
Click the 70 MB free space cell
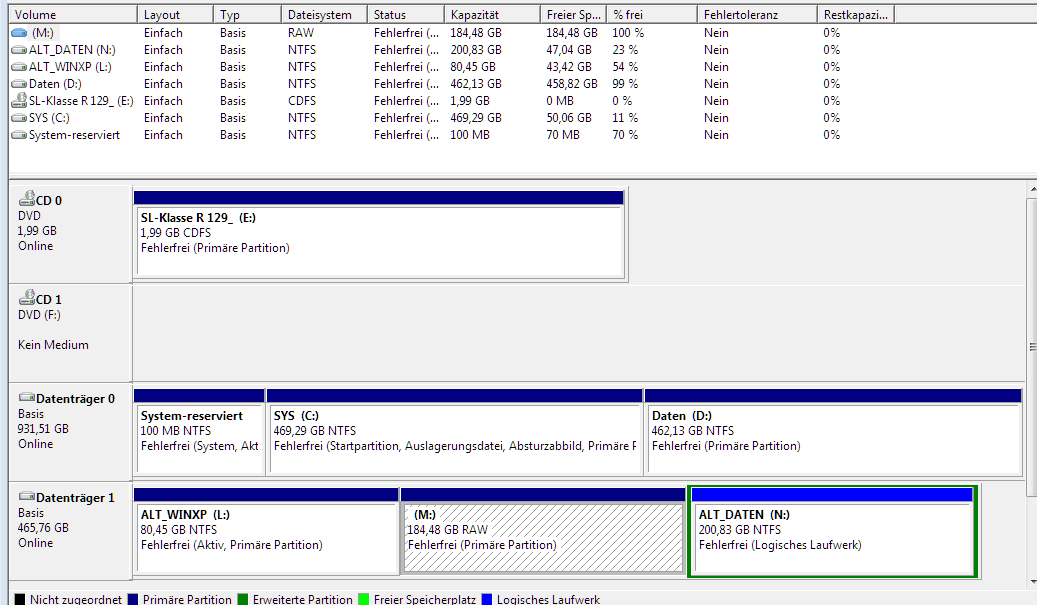pyautogui.click(x=563, y=135)
